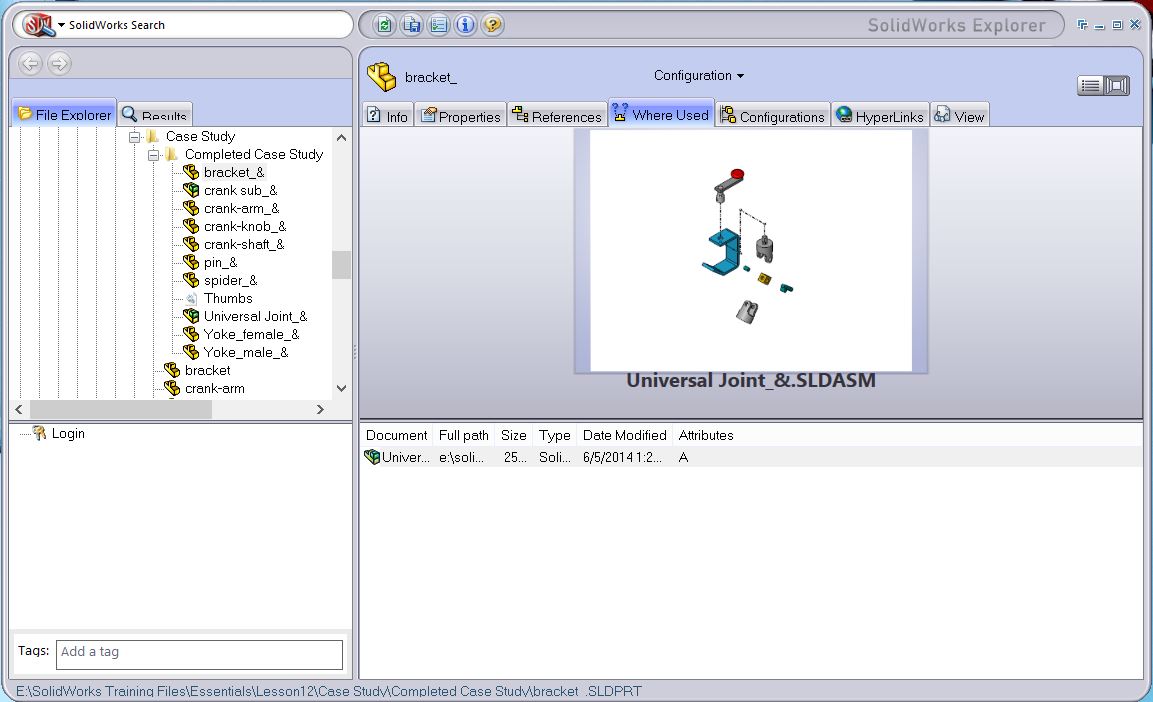The image size is (1153, 702).
Task: Click the file tree scroll-down arrow
Action: tap(341, 388)
